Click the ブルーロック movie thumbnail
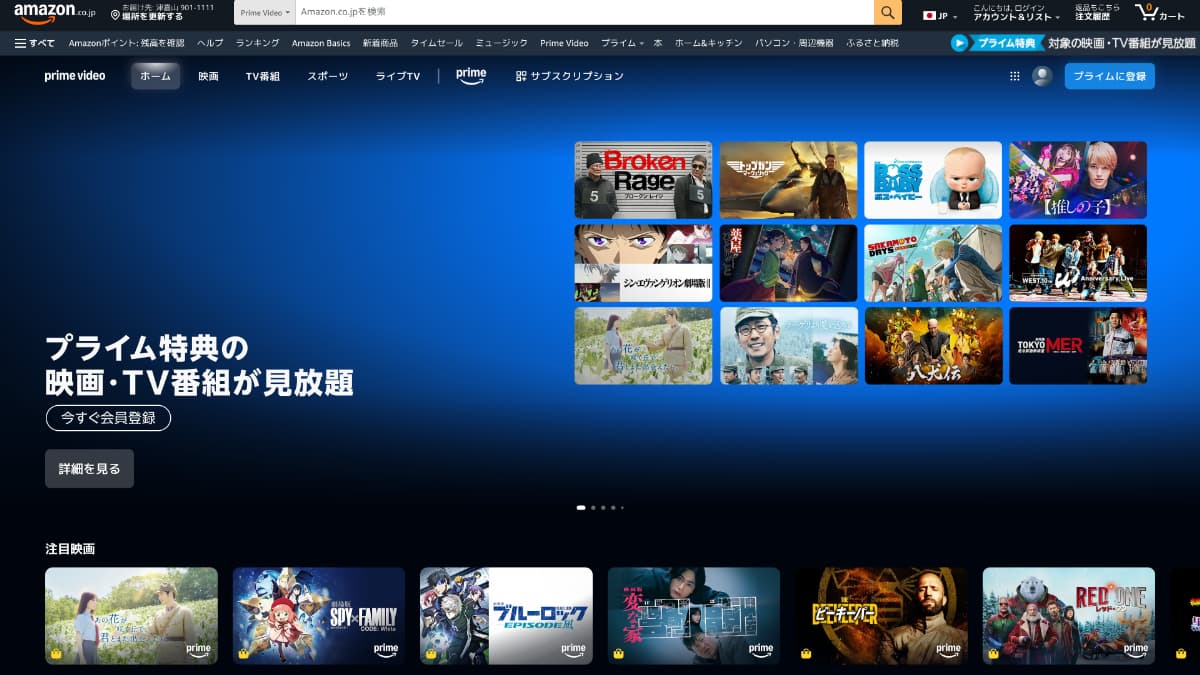Screen dimensions: 1200x675 506,613
